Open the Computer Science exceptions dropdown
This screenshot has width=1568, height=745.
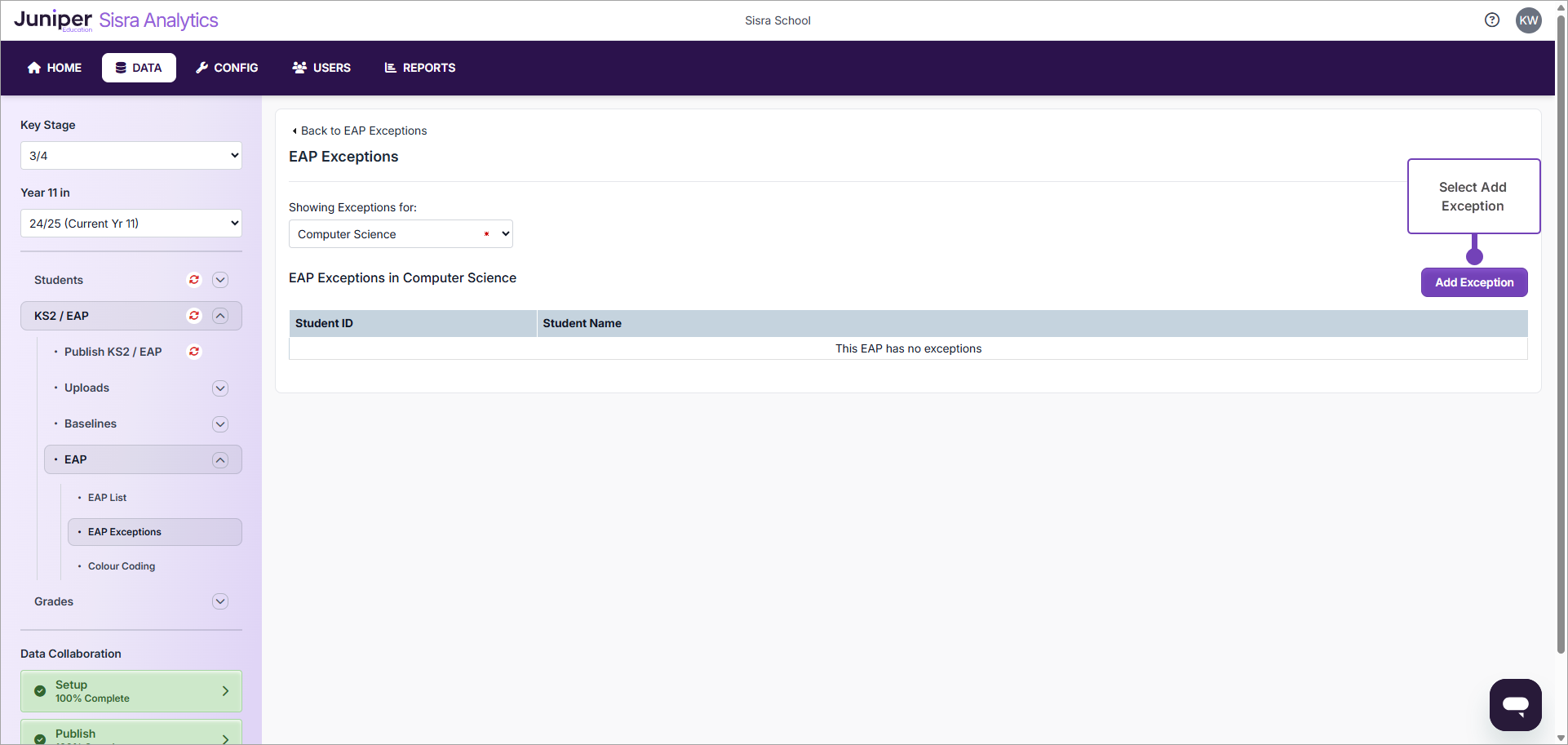[401, 234]
